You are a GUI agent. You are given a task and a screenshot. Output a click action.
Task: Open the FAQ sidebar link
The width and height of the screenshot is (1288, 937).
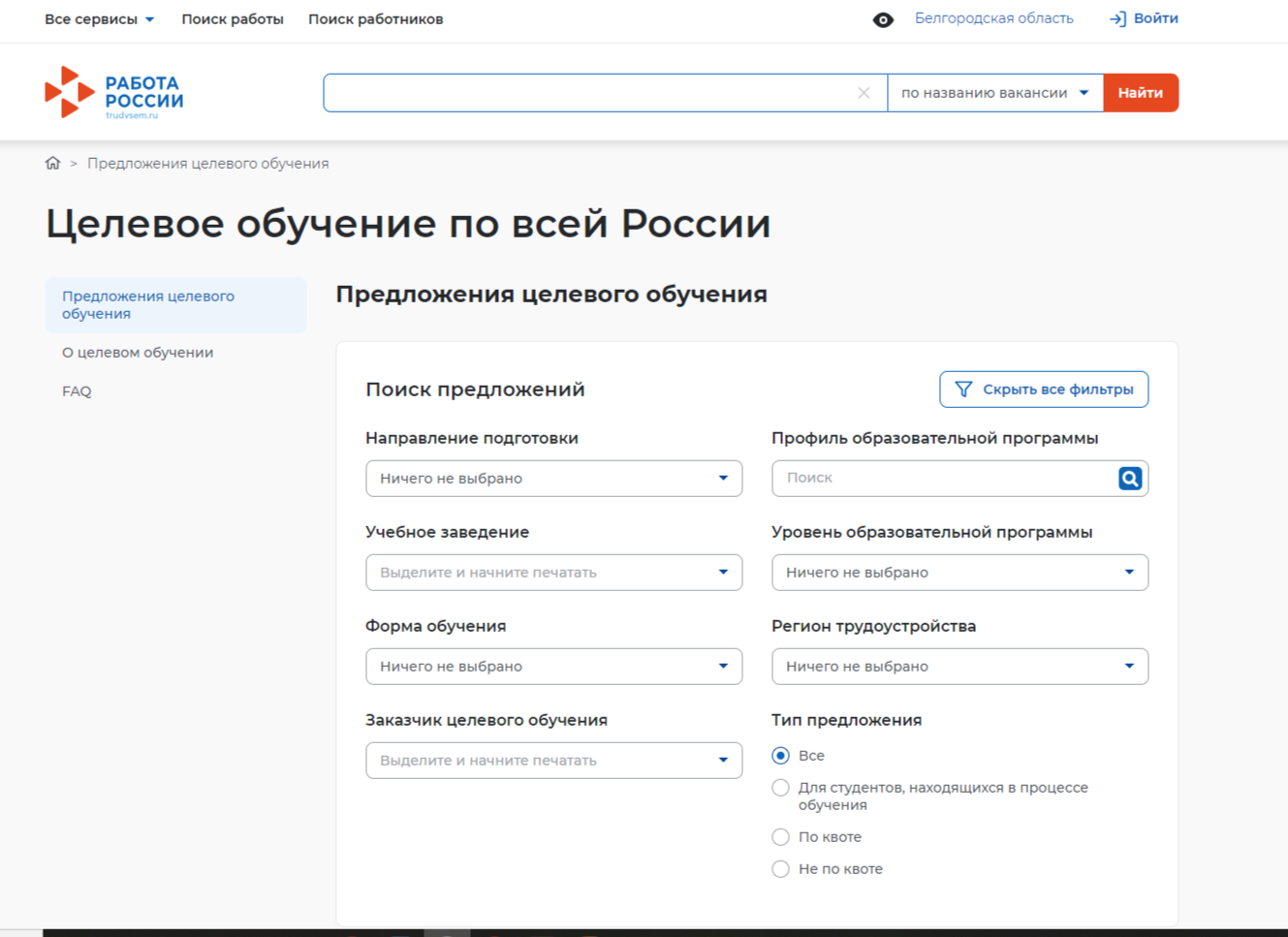[77, 390]
